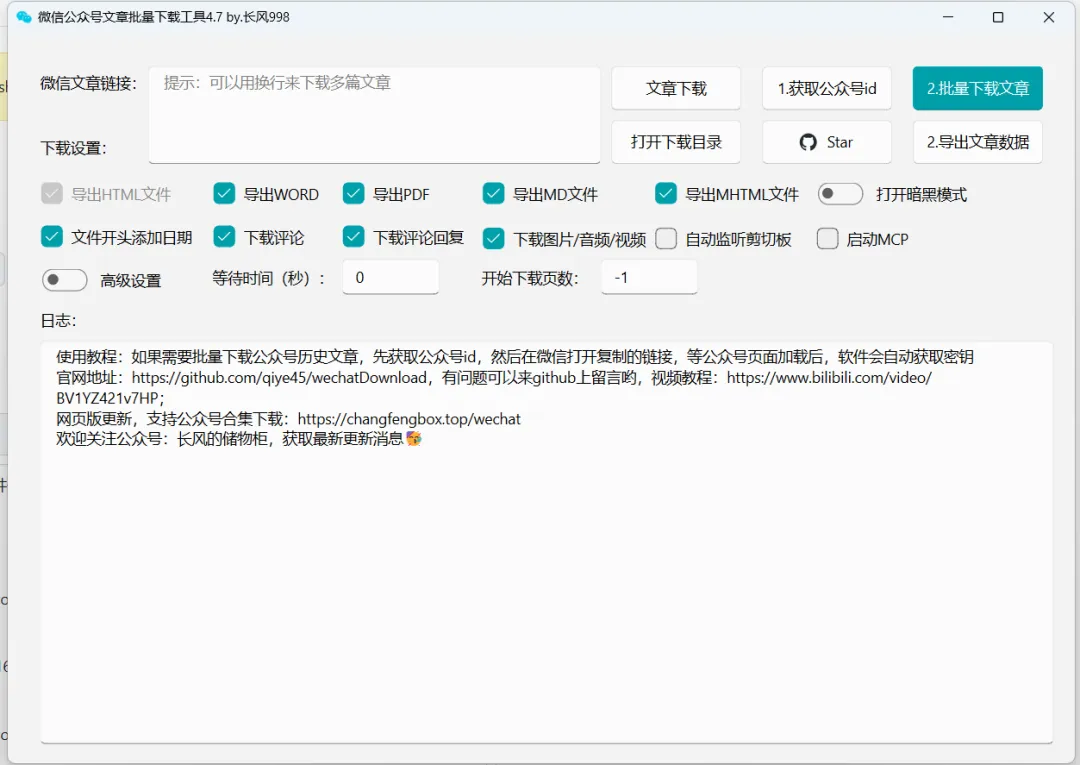Turn on the 打开暗黑模式 switch
Viewport: 1080px width, 765px height.
(x=840, y=194)
